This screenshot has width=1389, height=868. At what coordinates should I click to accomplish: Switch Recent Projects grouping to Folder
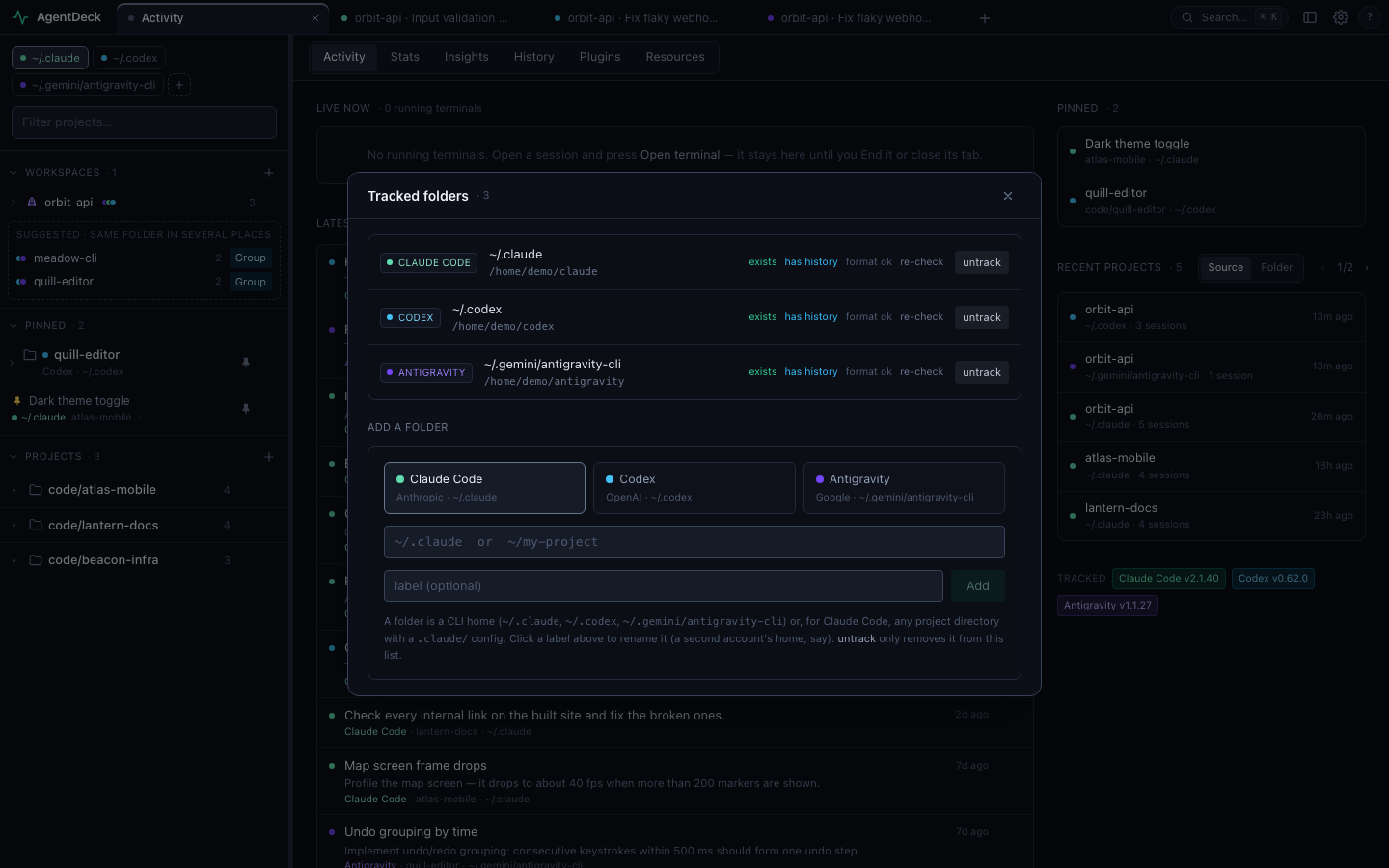point(1277,268)
